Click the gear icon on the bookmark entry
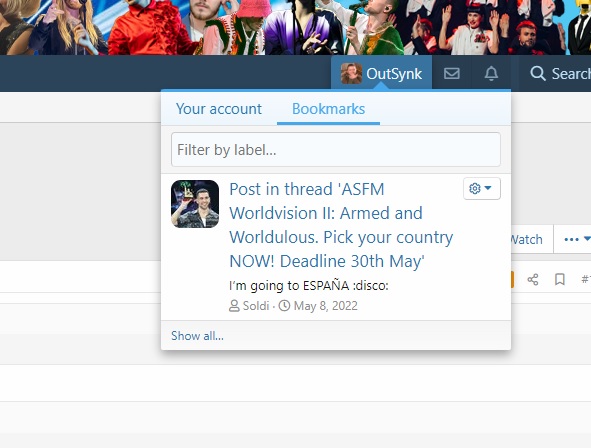591x448 pixels. (475, 188)
